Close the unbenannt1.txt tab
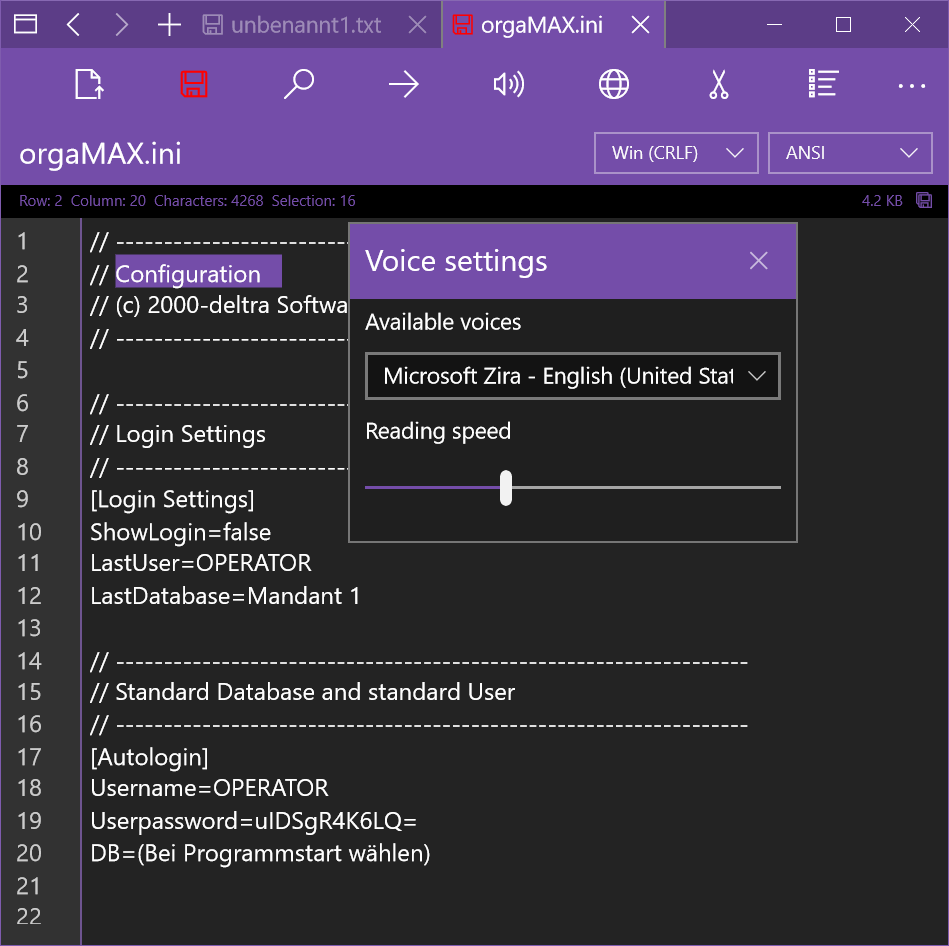 [417, 25]
